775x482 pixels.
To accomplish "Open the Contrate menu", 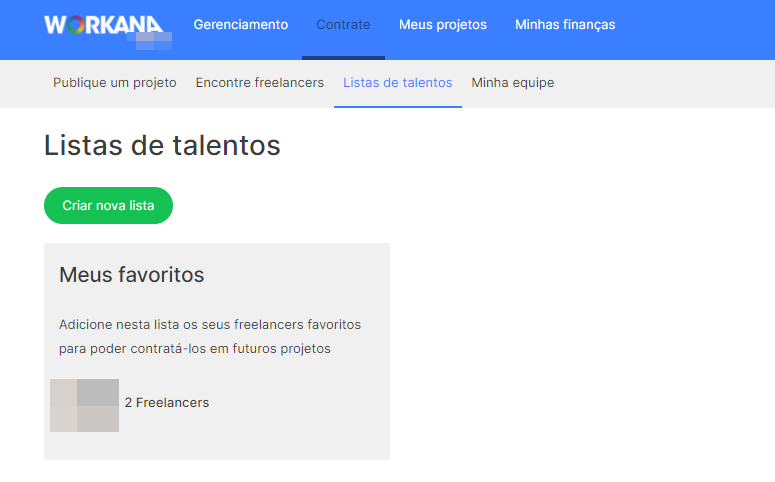I will pyautogui.click(x=343, y=25).
